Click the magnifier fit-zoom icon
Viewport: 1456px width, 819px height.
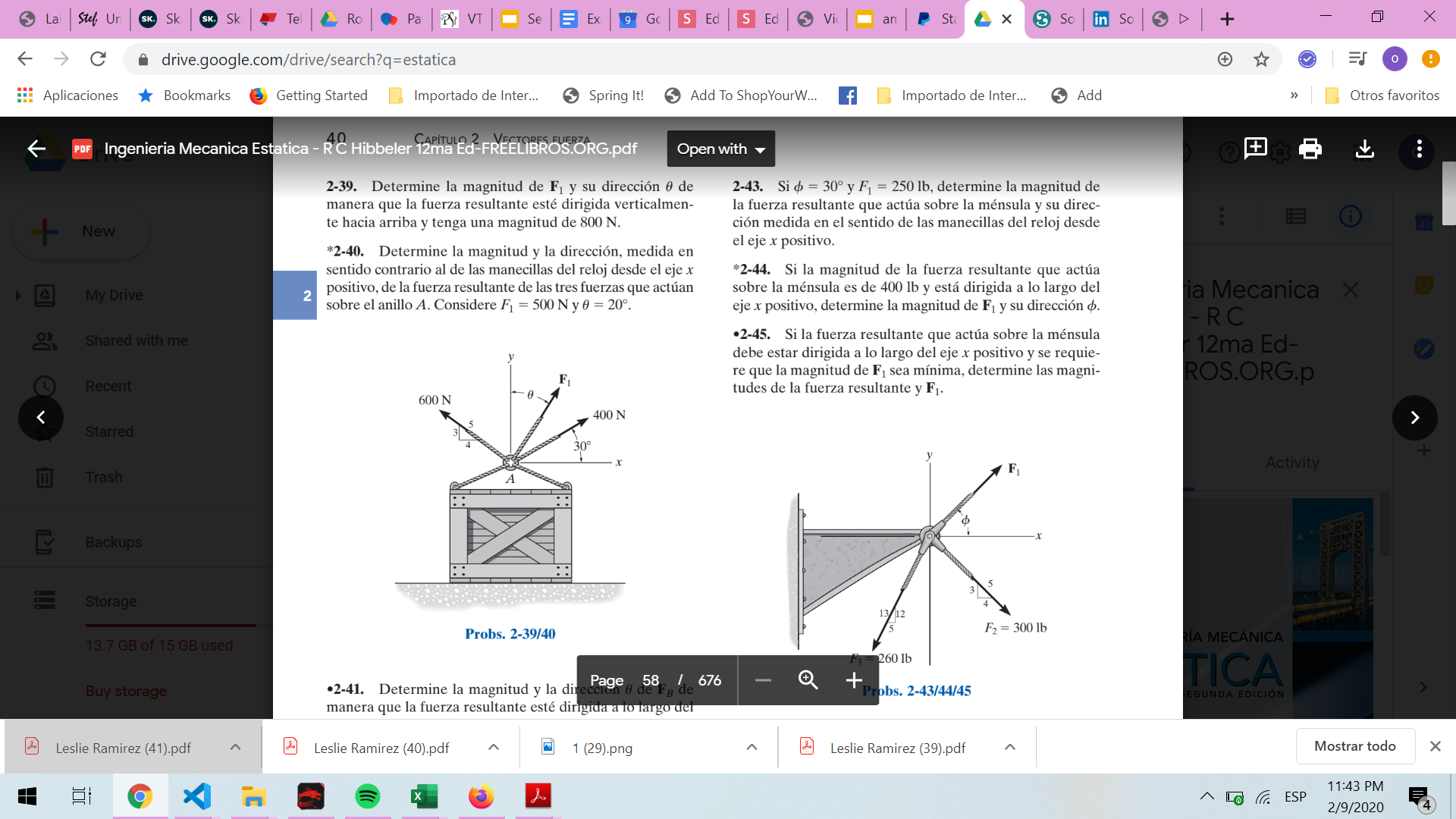(808, 680)
